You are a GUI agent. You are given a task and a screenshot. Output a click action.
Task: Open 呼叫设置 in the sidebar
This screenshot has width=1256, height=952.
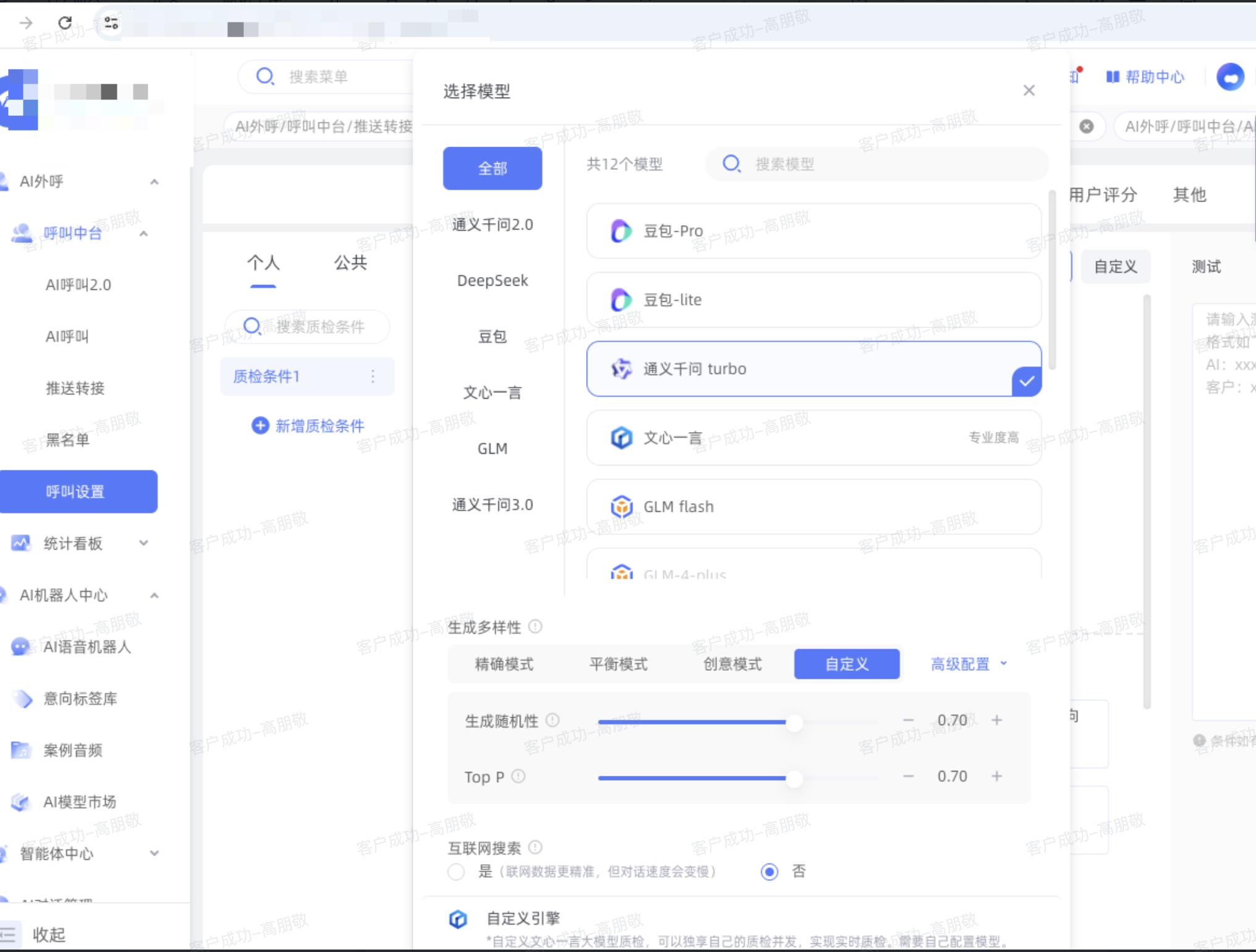[78, 491]
